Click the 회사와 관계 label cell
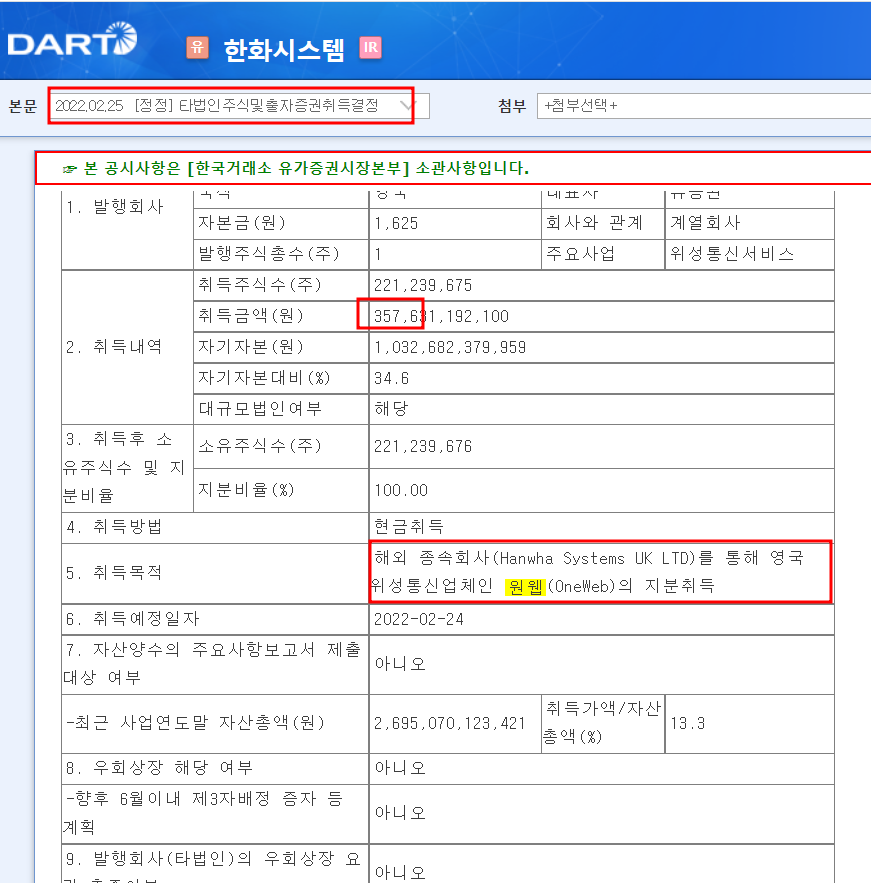Screen dimensions: 871x883 [603, 224]
